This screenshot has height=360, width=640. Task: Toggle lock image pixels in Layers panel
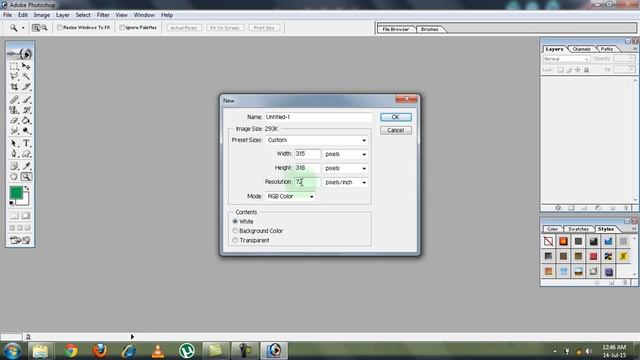click(x=569, y=70)
